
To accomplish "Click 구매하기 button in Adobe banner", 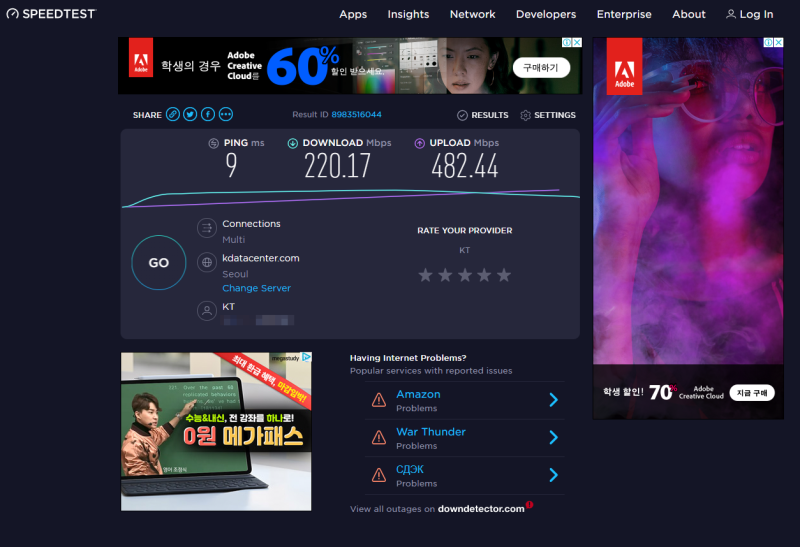I will 541,67.
